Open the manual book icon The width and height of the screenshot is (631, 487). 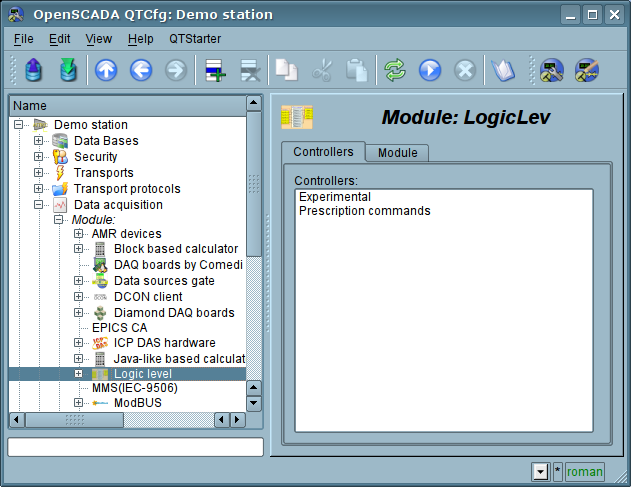coord(503,70)
